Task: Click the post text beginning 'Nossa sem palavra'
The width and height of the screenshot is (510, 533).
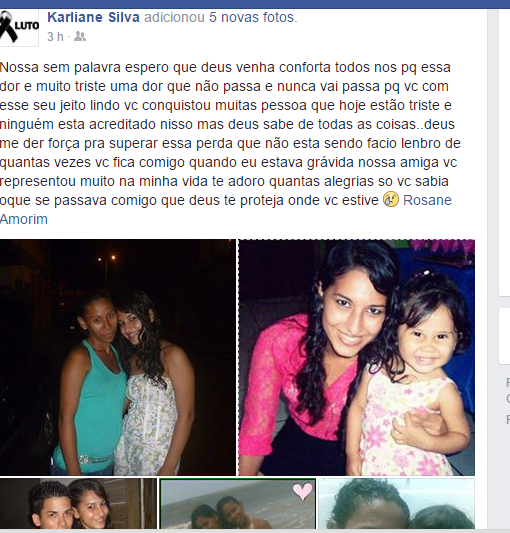Action: pyautogui.click(x=230, y=143)
